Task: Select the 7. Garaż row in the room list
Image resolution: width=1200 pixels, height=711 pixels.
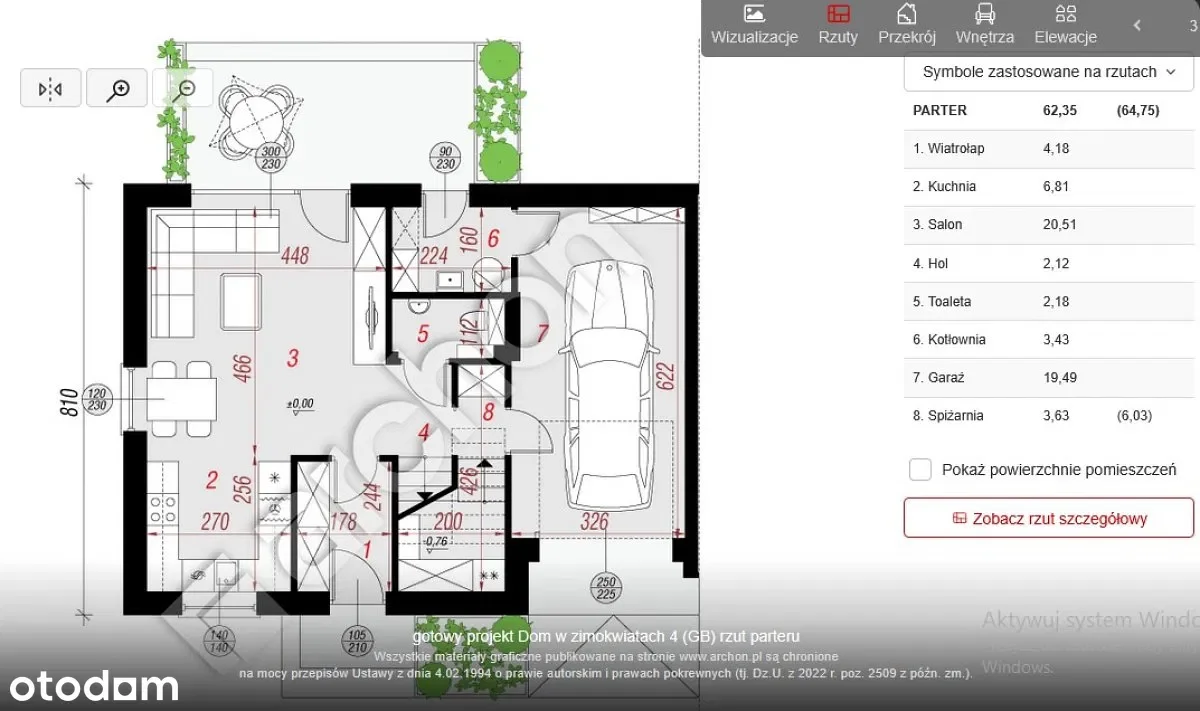Action: (1048, 378)
